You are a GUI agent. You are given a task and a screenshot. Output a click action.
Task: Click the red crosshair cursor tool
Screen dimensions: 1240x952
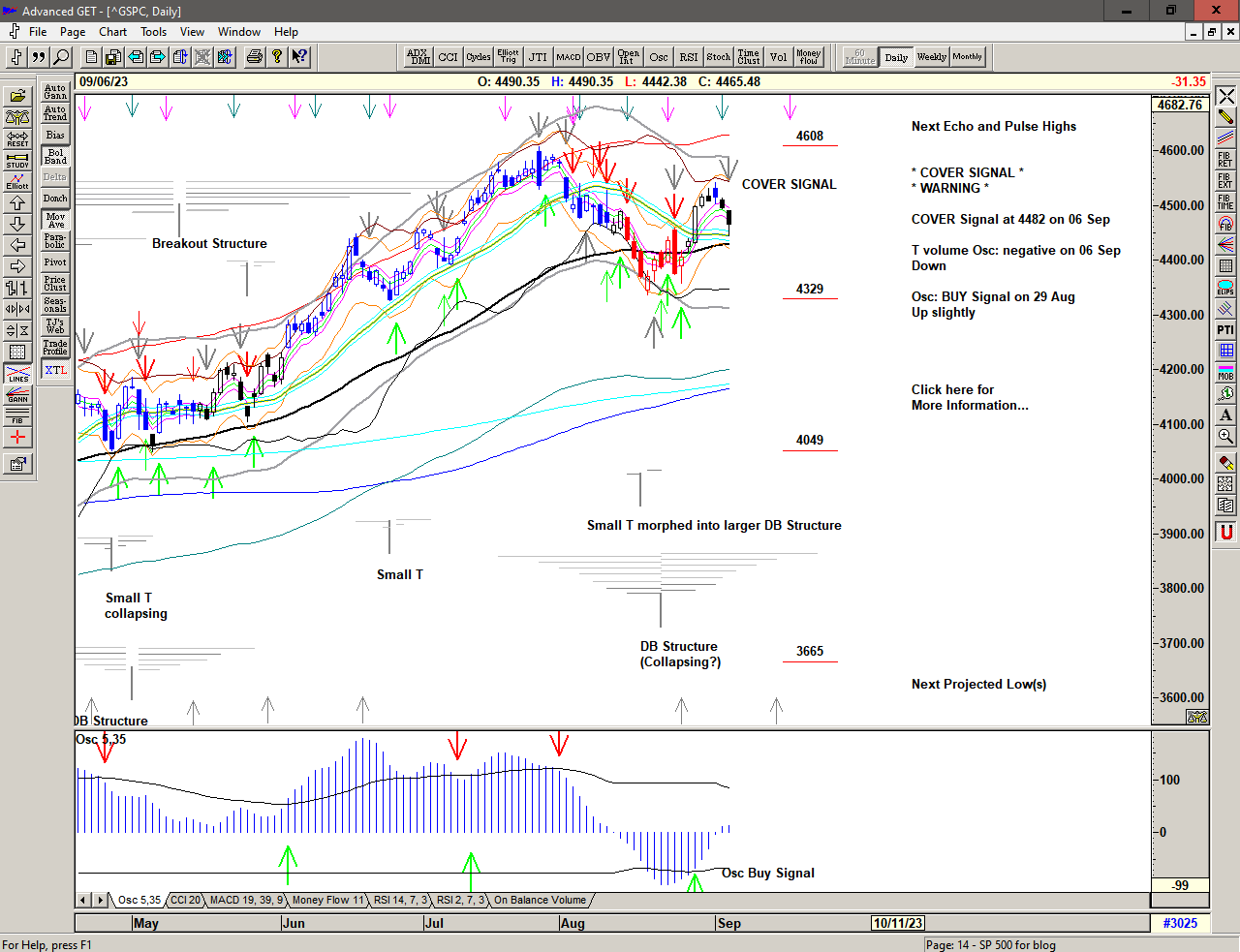17,438
